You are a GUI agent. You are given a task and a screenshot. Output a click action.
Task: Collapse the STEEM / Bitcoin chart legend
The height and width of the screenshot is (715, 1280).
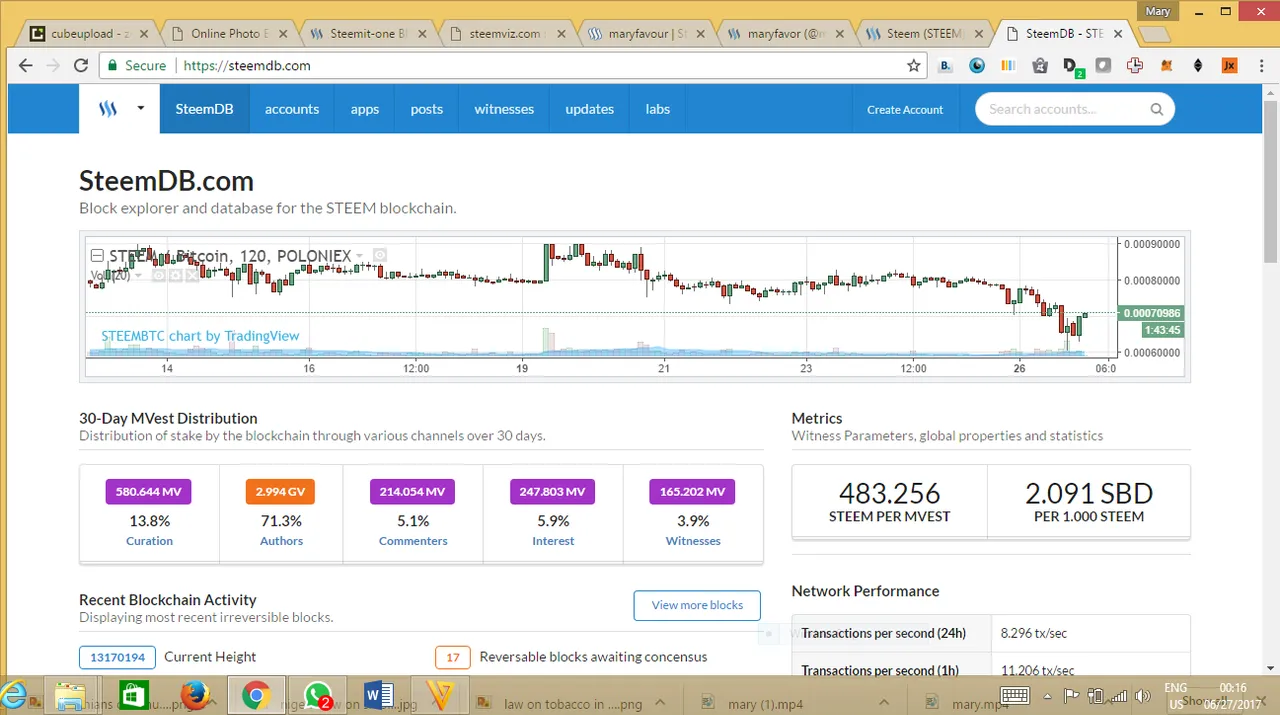tap(98, 256)
